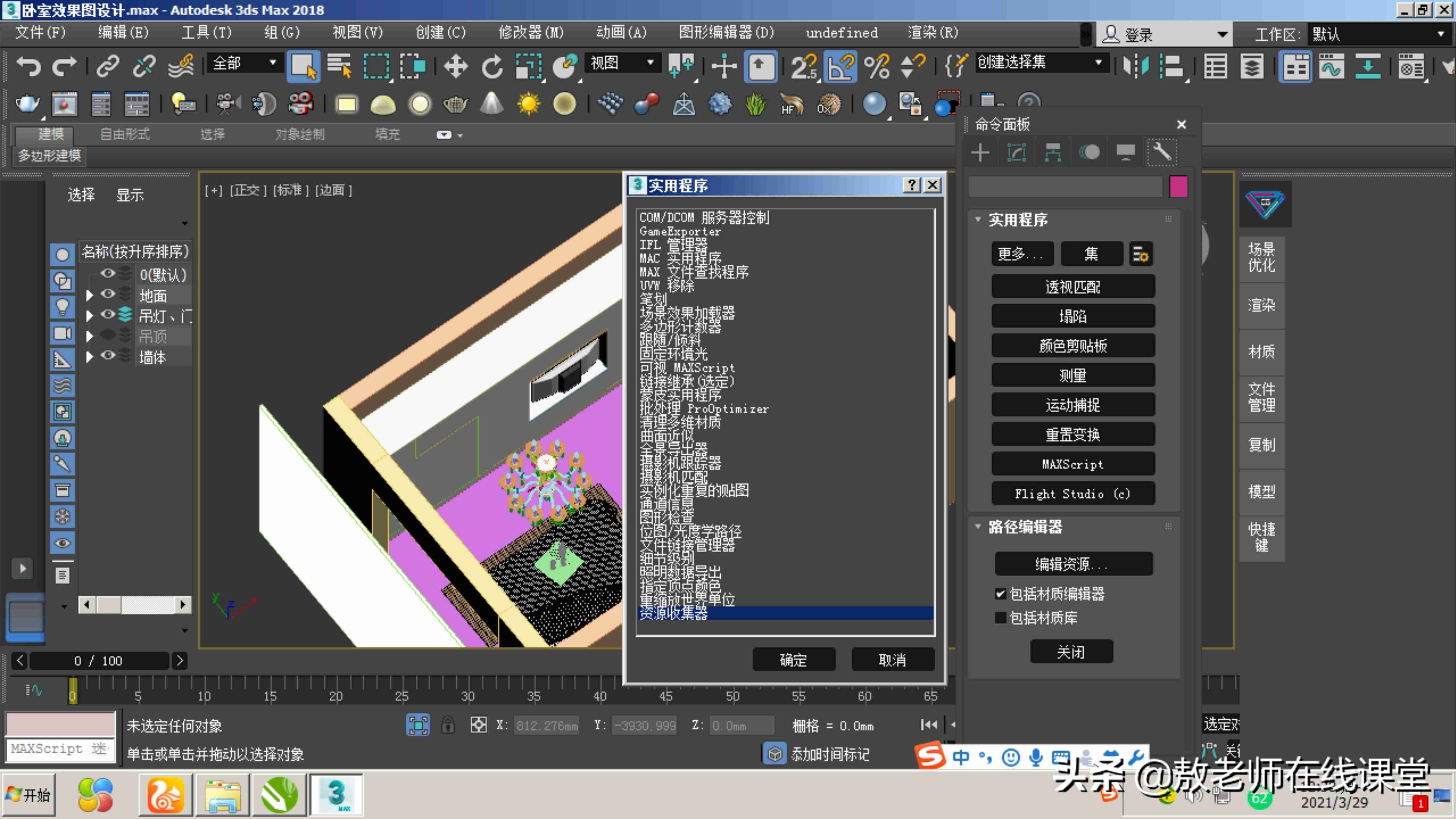1456x819 pixels.
Task: Uncheck 包括材质编辑器 checkbox
Action: 1000,594
